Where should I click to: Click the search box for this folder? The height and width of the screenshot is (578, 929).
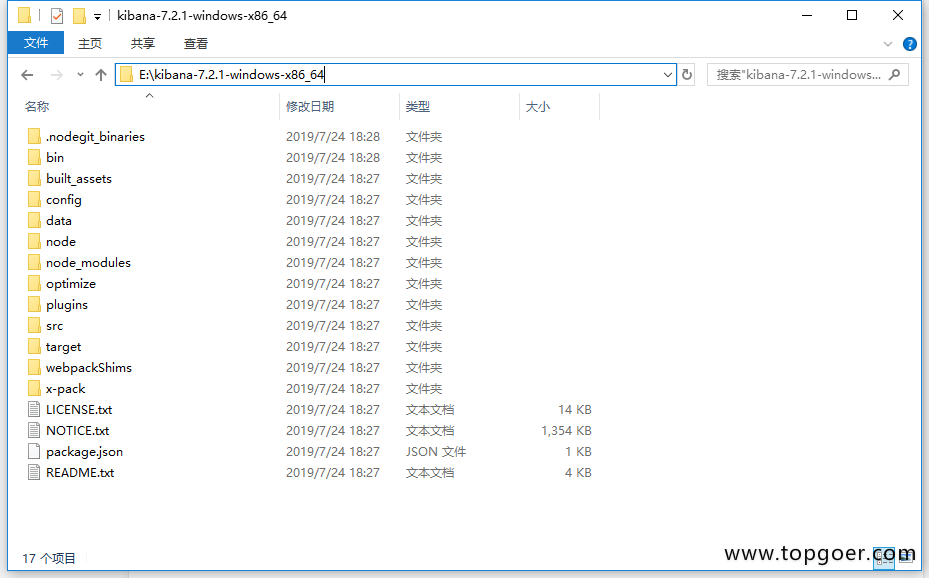pos(798,75)
